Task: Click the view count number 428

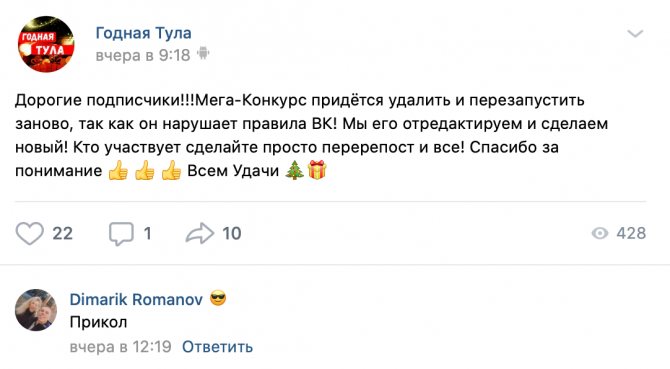Action: 631,233
